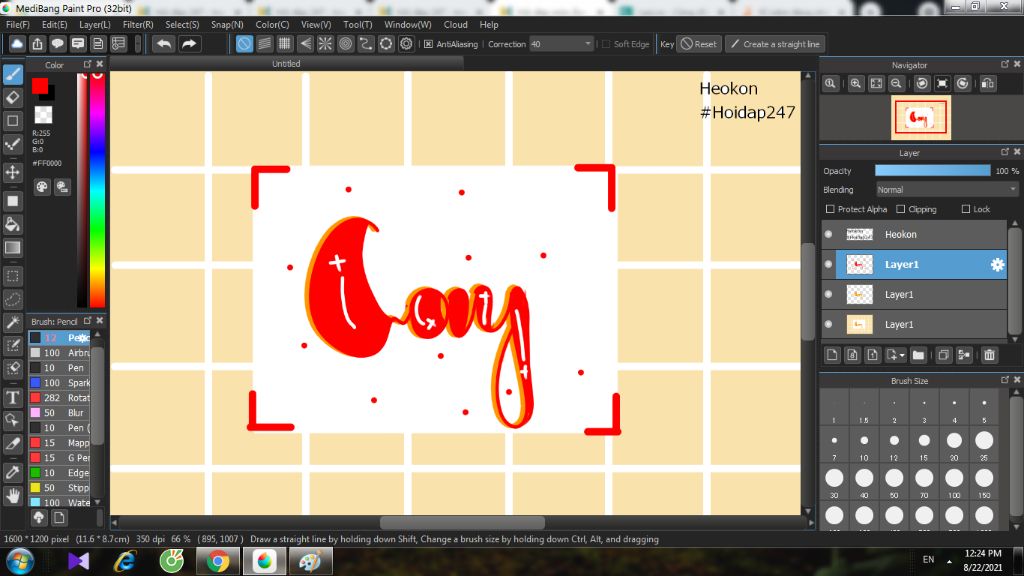The width and height of the screenshot is (1024, 576).
Task: Enable radial snap guide
Action: point(325,44)
